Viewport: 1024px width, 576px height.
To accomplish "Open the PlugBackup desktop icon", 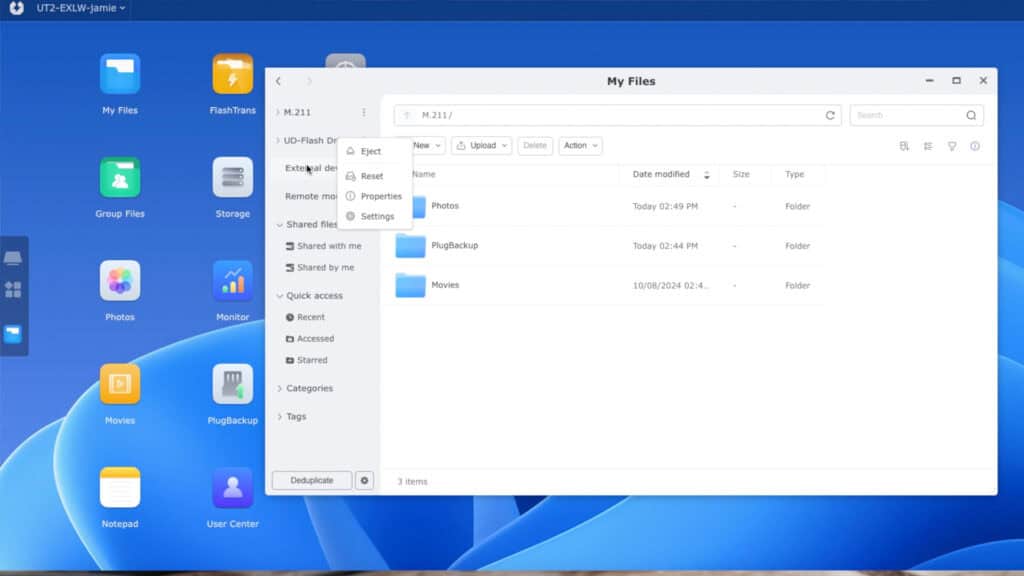I will point(232,384).
